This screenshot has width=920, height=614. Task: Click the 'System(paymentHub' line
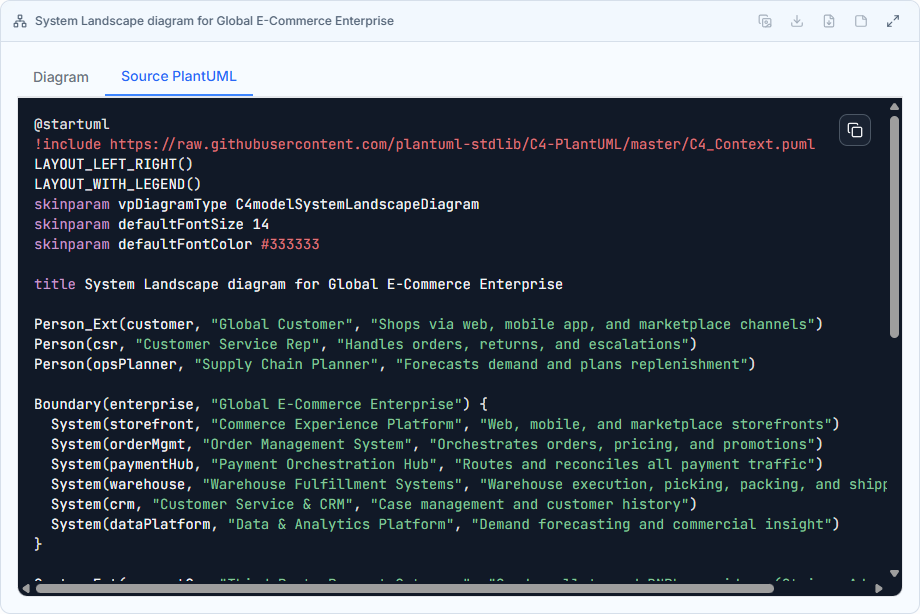(x=437, y=464)
